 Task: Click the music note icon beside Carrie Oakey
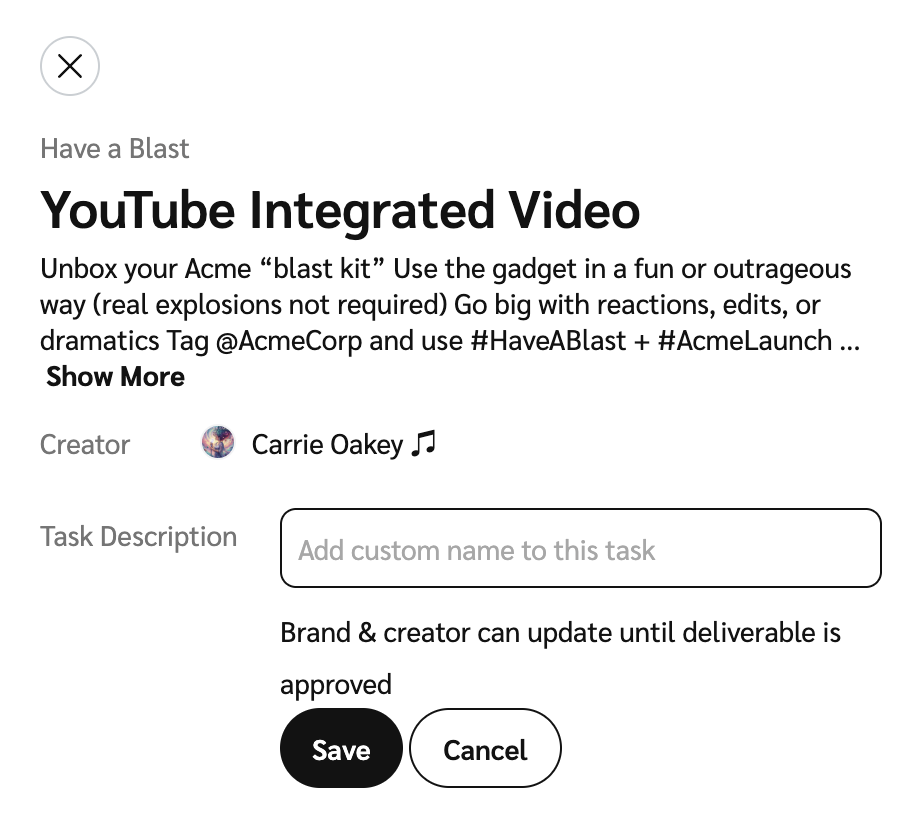[x=424, y=443]
